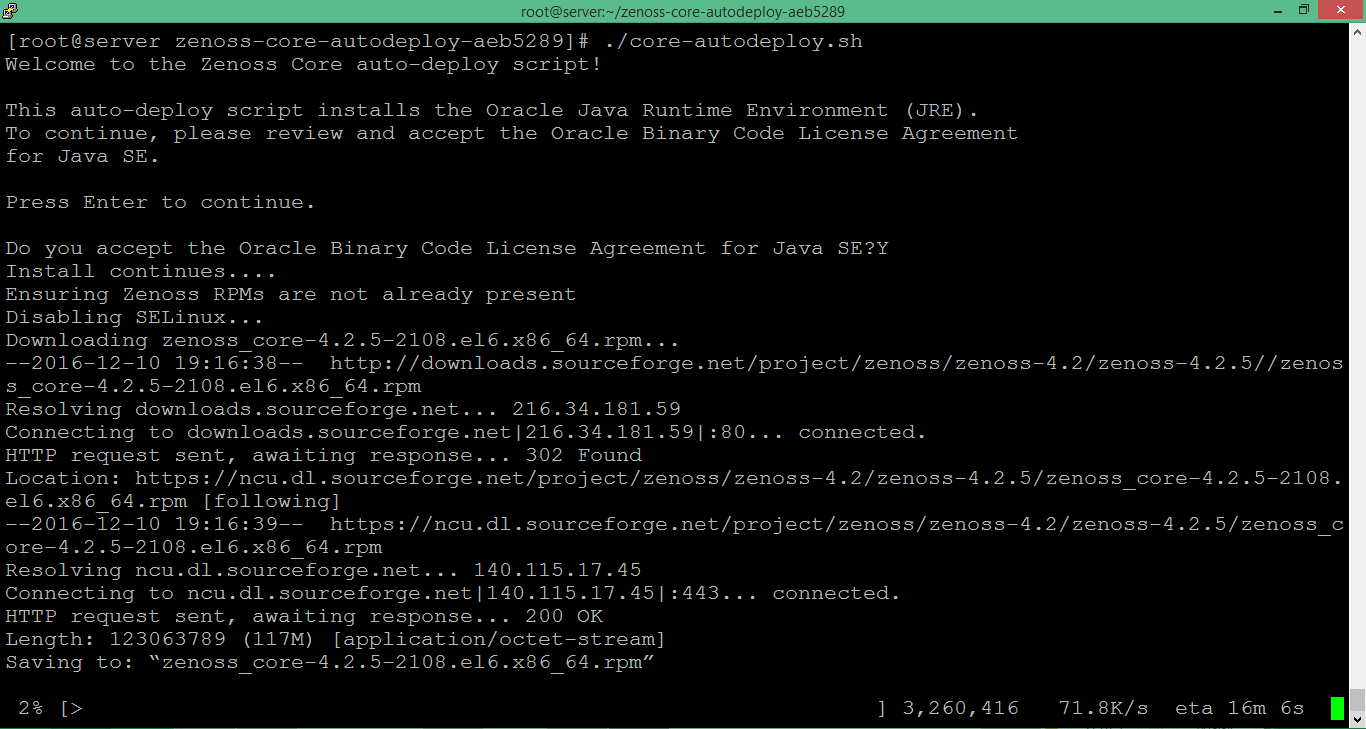The height and width of the screenshot is (729, 1366).
Task: Click the license question ending "Java SE?Y"
Action: tap(447, 249)
